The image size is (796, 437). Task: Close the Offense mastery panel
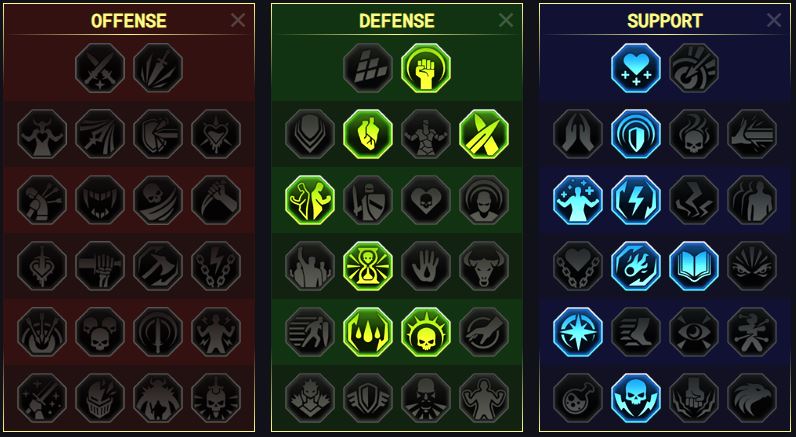point(238,20)
